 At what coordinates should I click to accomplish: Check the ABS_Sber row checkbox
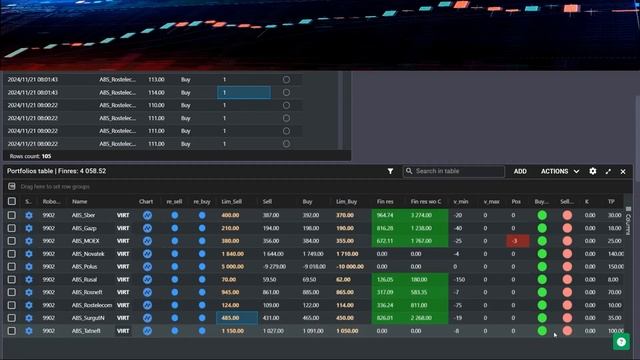(x=11, y=215)
